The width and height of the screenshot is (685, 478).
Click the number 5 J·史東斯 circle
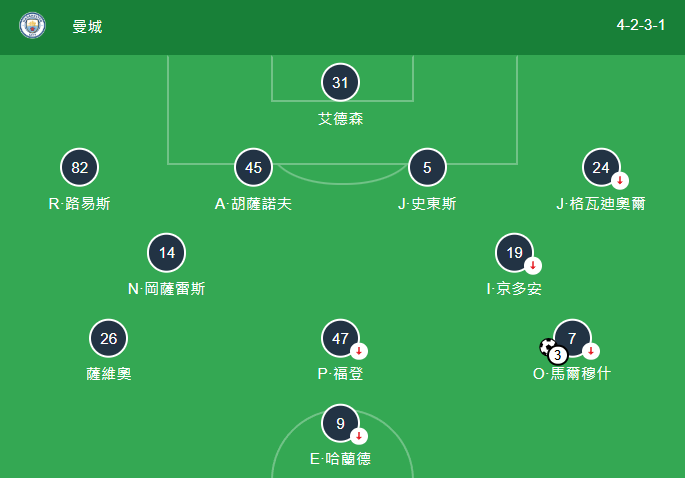coord(427,167)
